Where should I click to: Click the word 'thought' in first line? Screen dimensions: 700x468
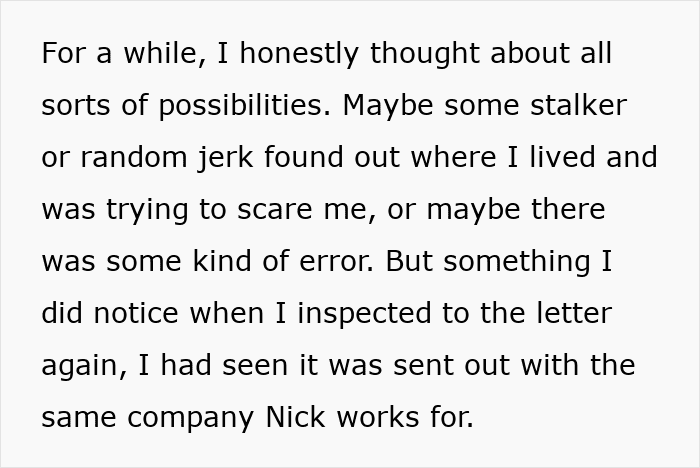click(425, 53)
